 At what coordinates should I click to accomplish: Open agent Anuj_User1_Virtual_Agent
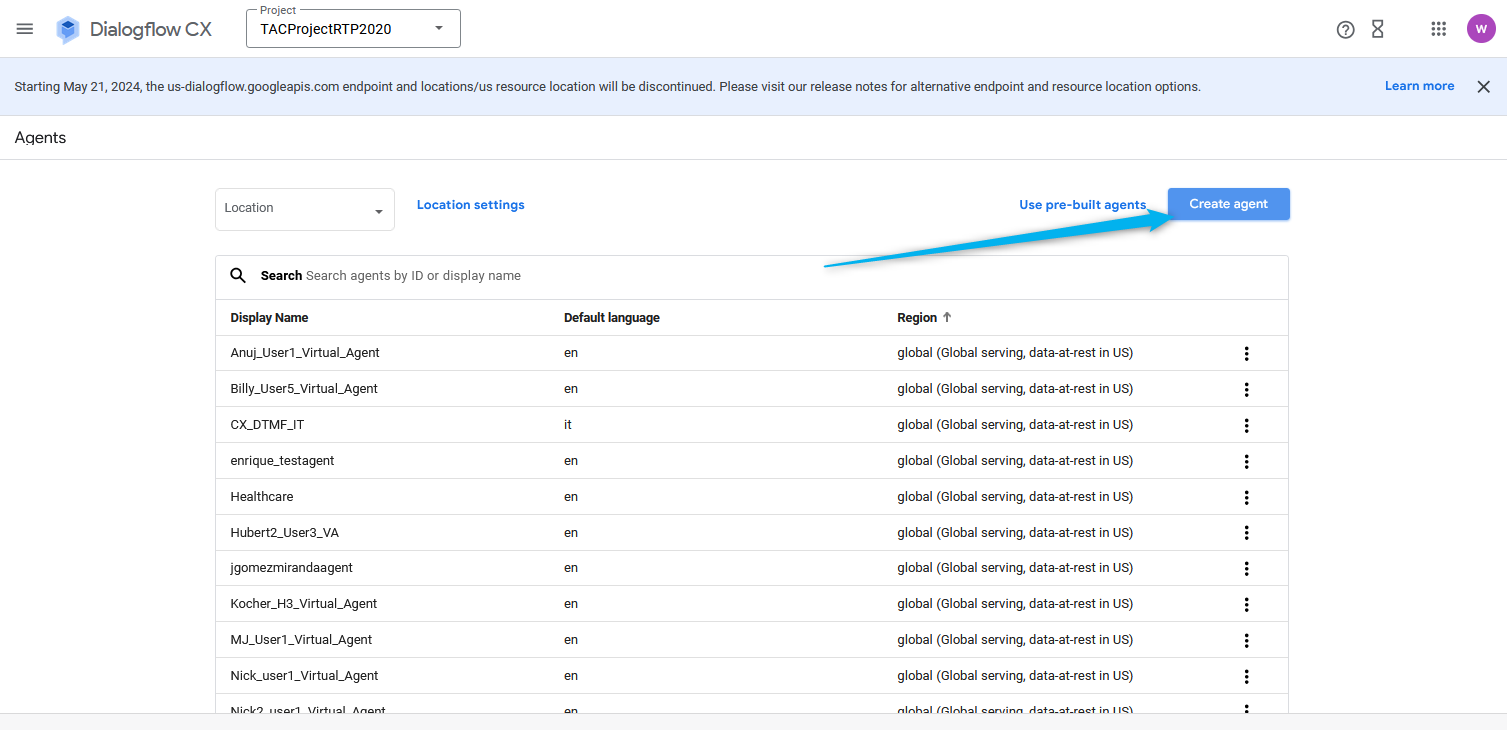pyautogui.click(x=305, y=353)
